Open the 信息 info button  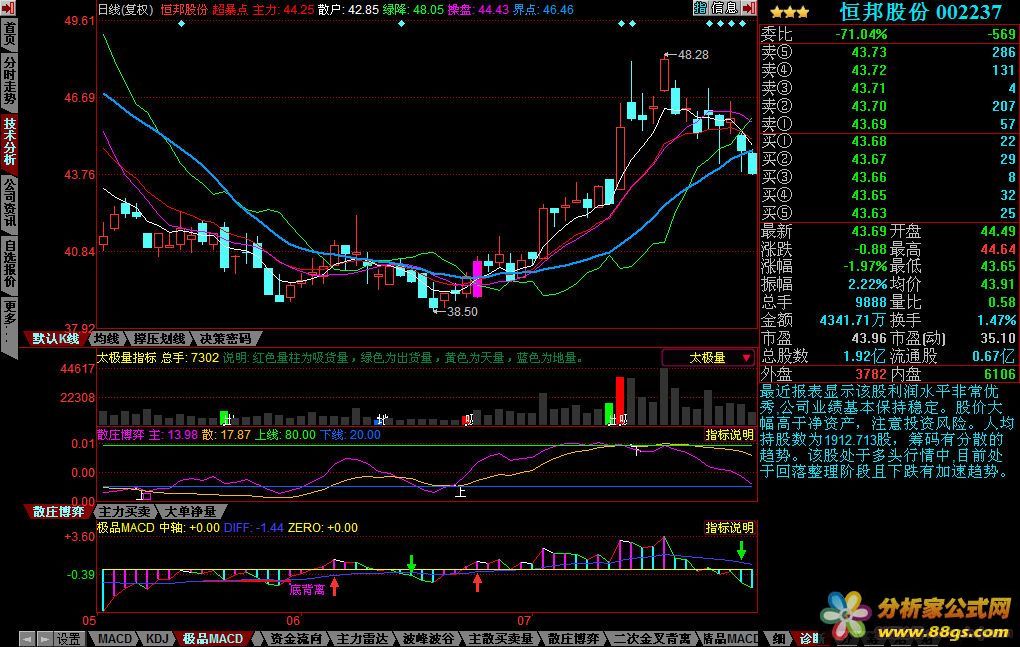pos(724,8)
